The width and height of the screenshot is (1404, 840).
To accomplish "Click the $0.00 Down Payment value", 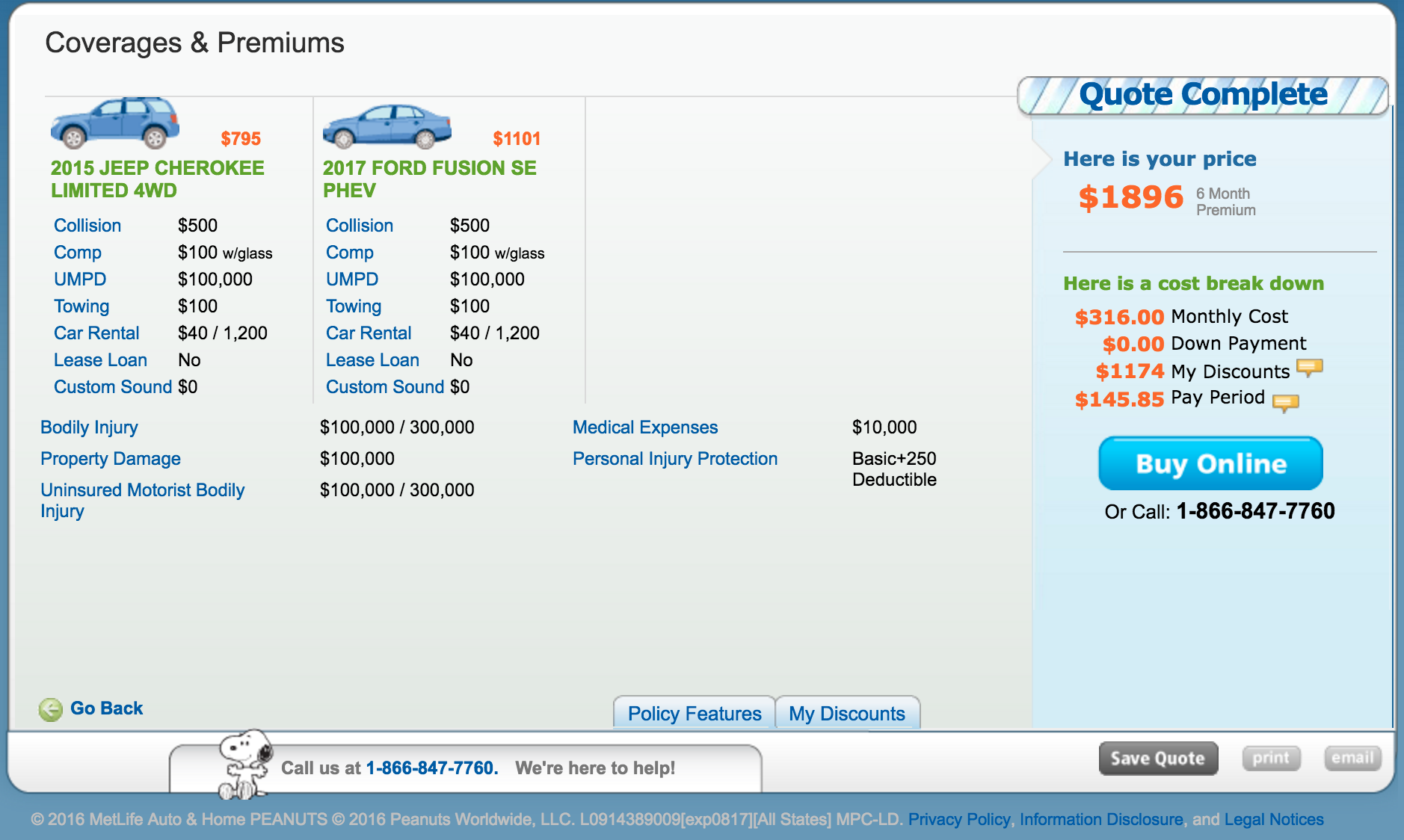I will 1133,344.
